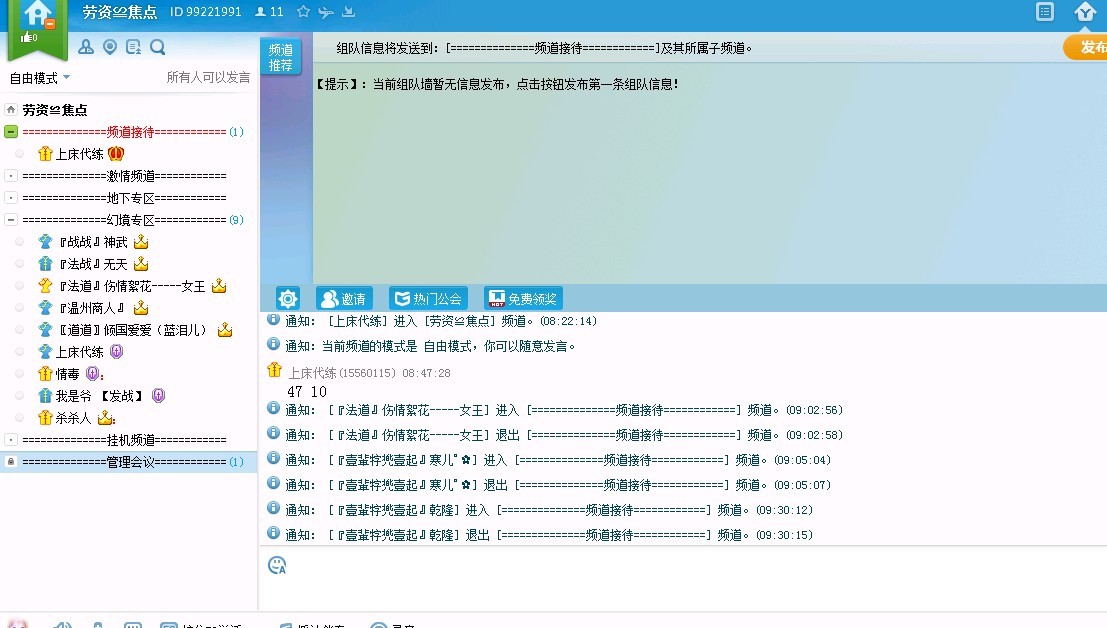Click the airplane icon in the title bar

[x=324, y=11]
